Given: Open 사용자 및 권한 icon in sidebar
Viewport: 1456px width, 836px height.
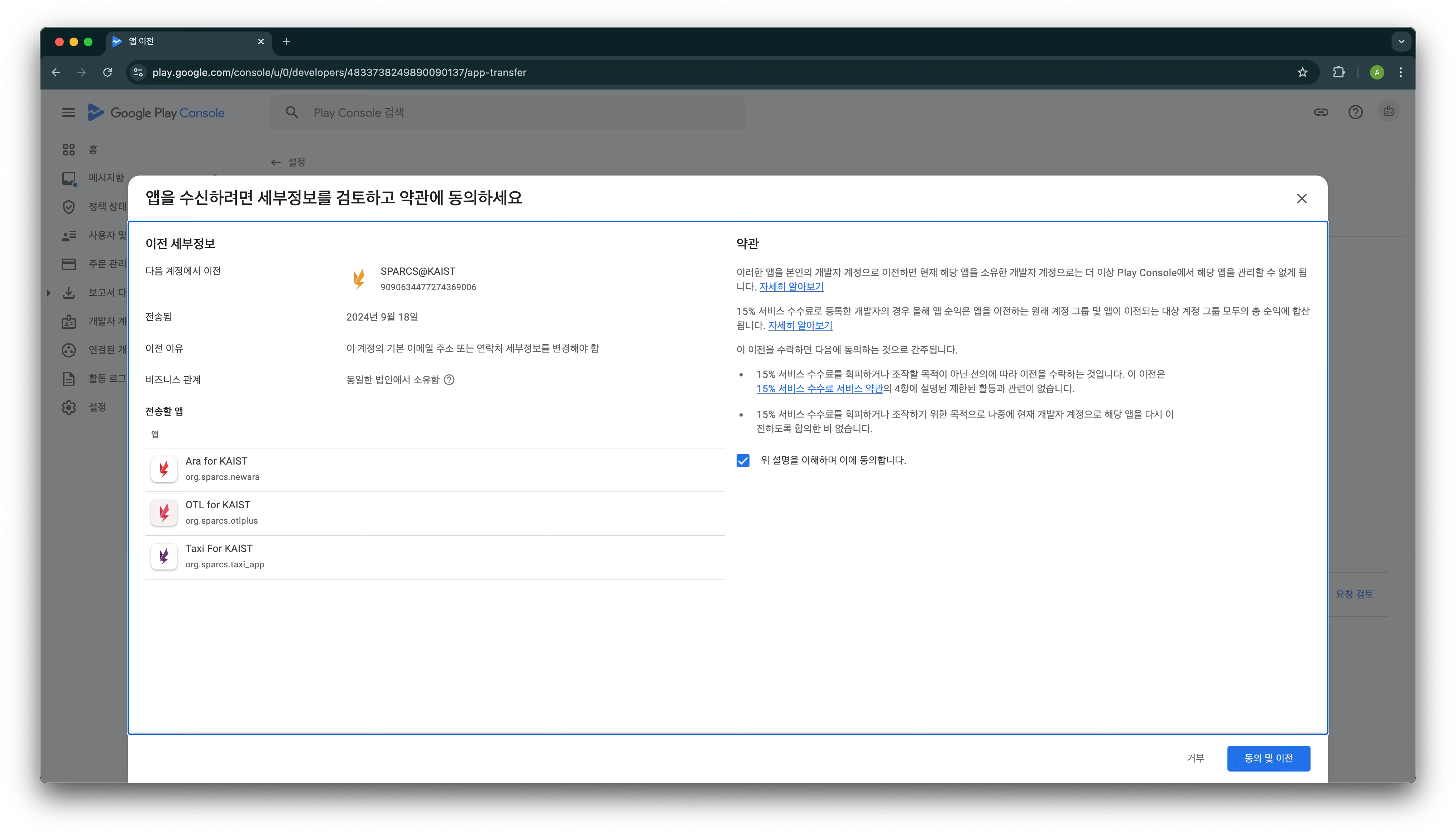Looking at the screenshot, I should [x=69, y=235].
